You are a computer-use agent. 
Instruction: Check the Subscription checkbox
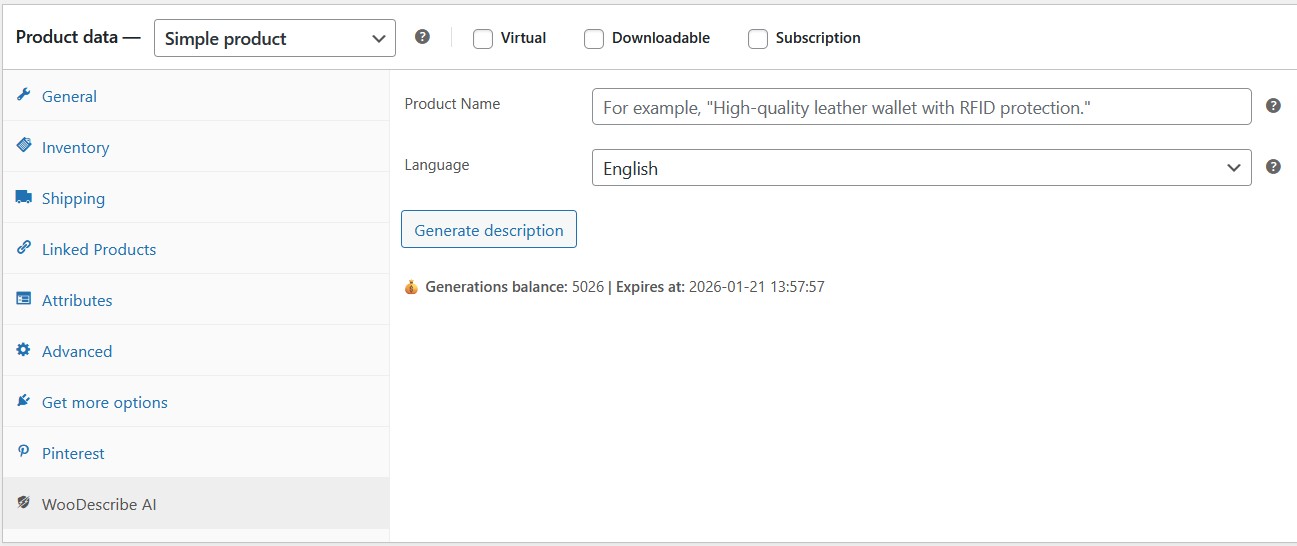click(x=758, y=39)
